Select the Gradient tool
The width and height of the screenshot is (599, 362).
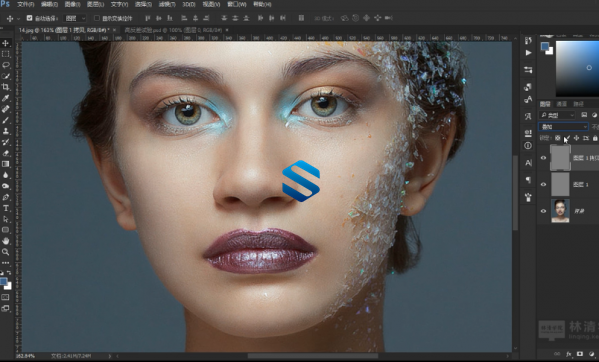click(x=6, y=164)
